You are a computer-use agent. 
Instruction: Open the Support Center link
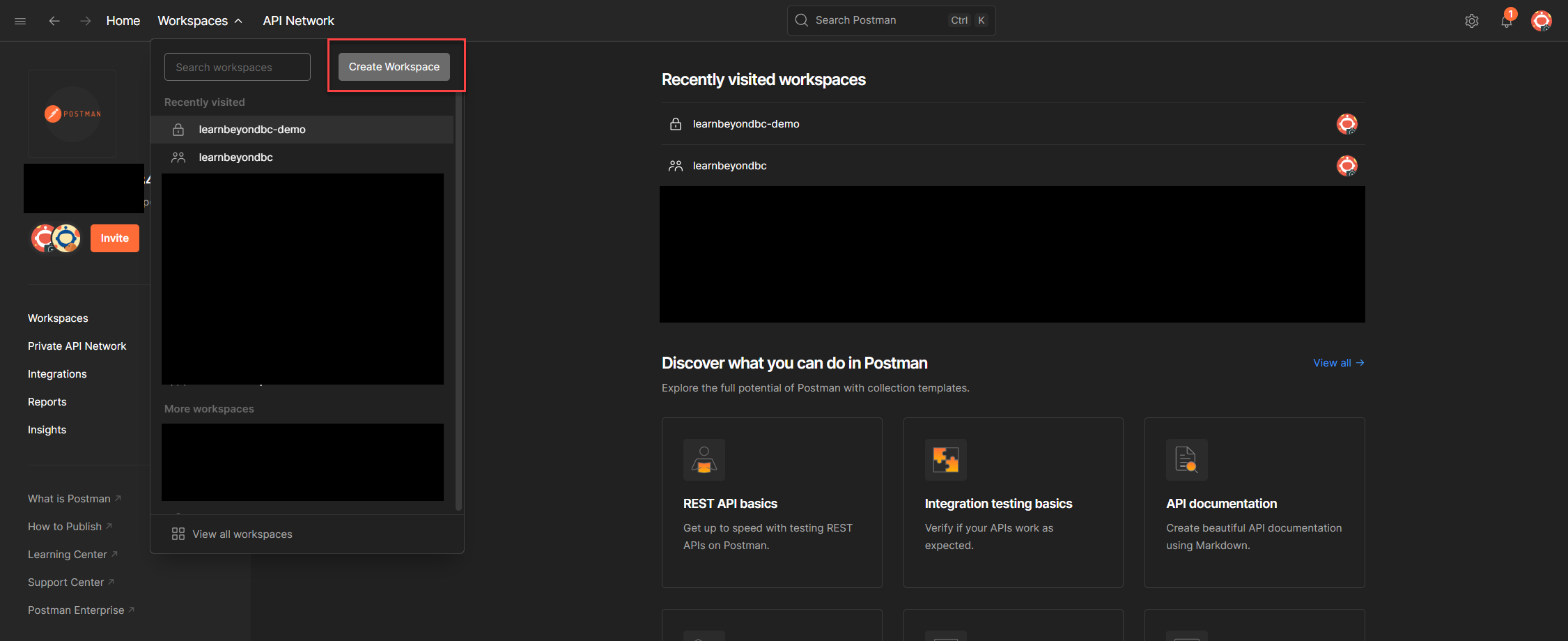tap(71, 582)
